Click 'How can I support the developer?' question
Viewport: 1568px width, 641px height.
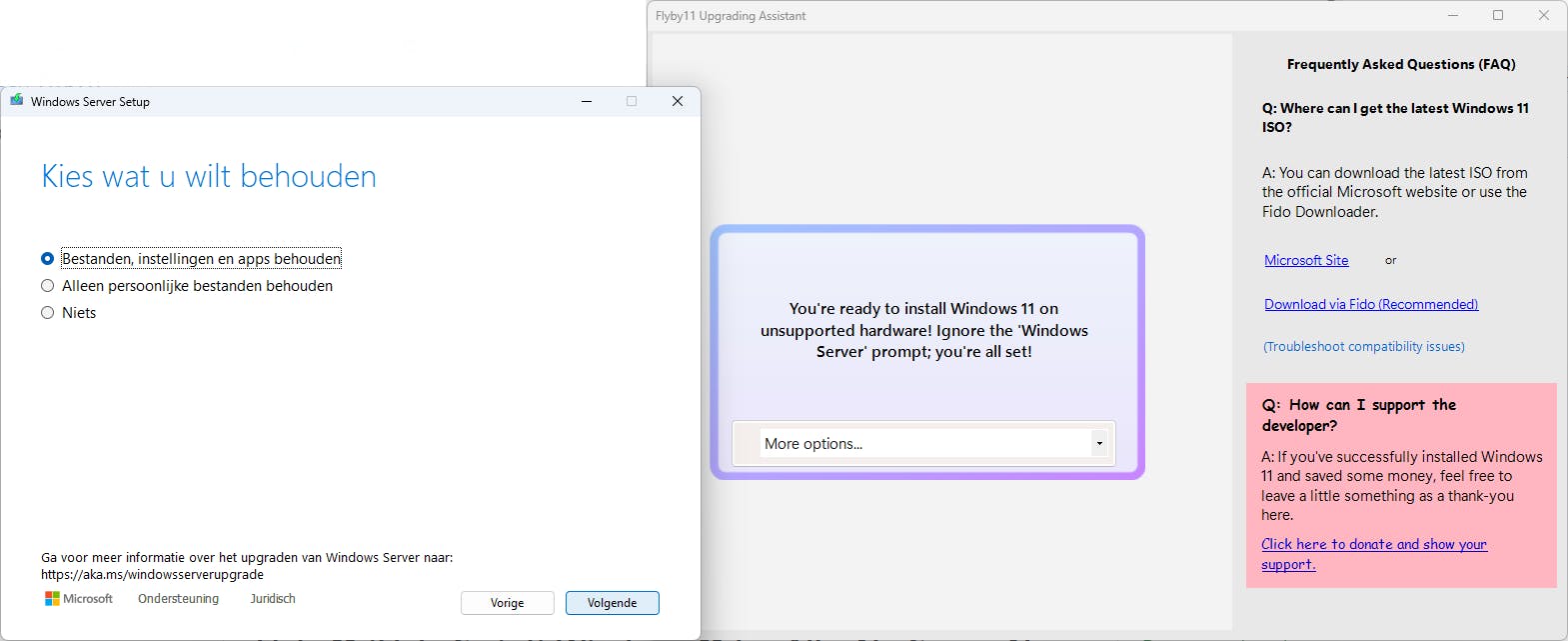coord(1358,415)
